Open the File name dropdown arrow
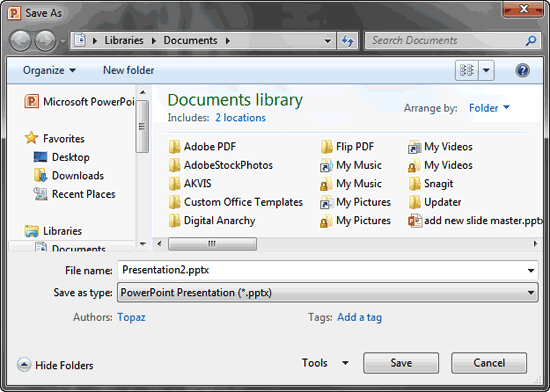 [531, 270]
